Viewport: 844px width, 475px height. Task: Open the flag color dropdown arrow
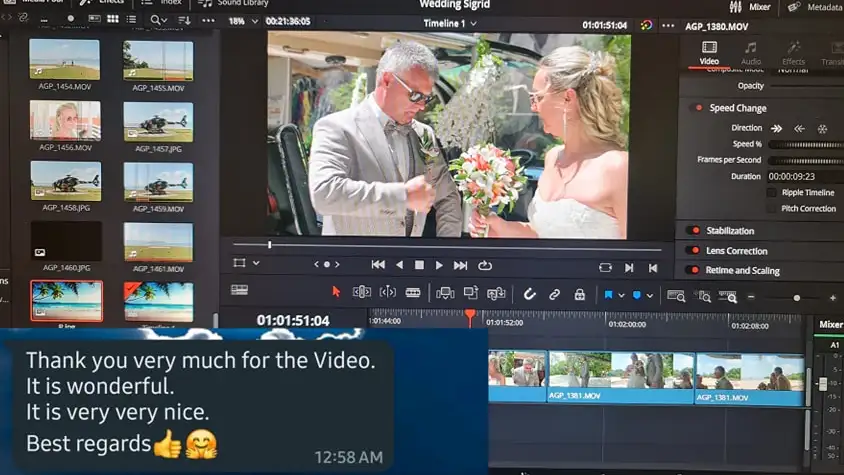pyautogui.click(x=621, y=296)
